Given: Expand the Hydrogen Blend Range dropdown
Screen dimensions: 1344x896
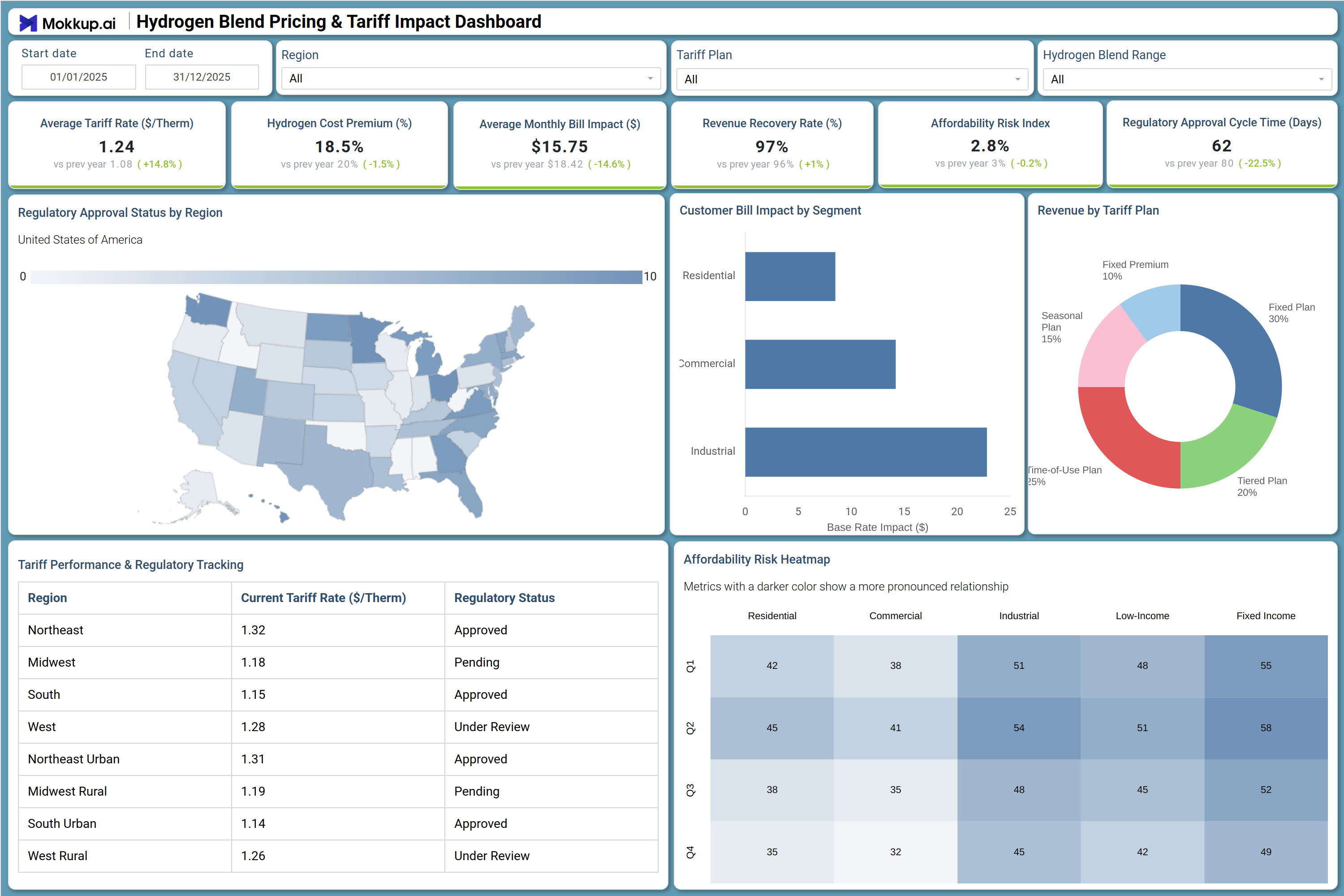Looking at the screenshot, I should click(x=1187, y=79).
